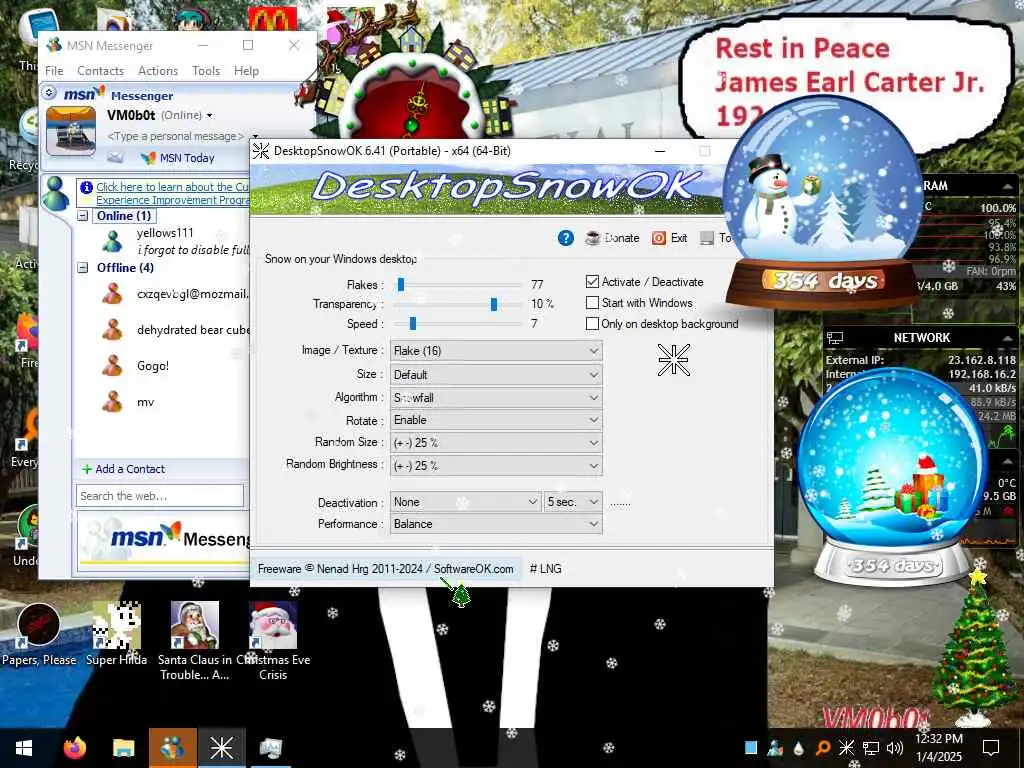Open the Tools menu in MSN Messenger
This screenshot has width=1024, height=768.
click(206, 71)
